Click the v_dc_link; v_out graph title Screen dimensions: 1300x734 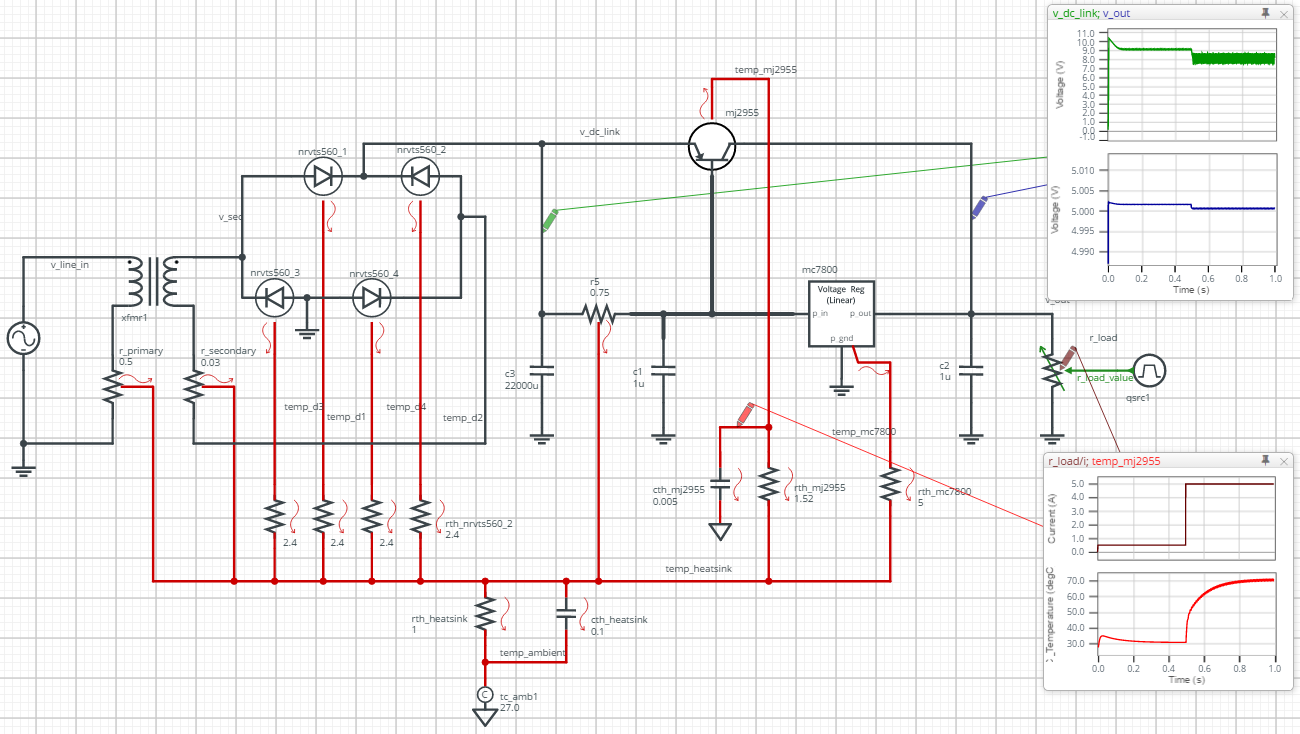click(x=1090, y=13)
